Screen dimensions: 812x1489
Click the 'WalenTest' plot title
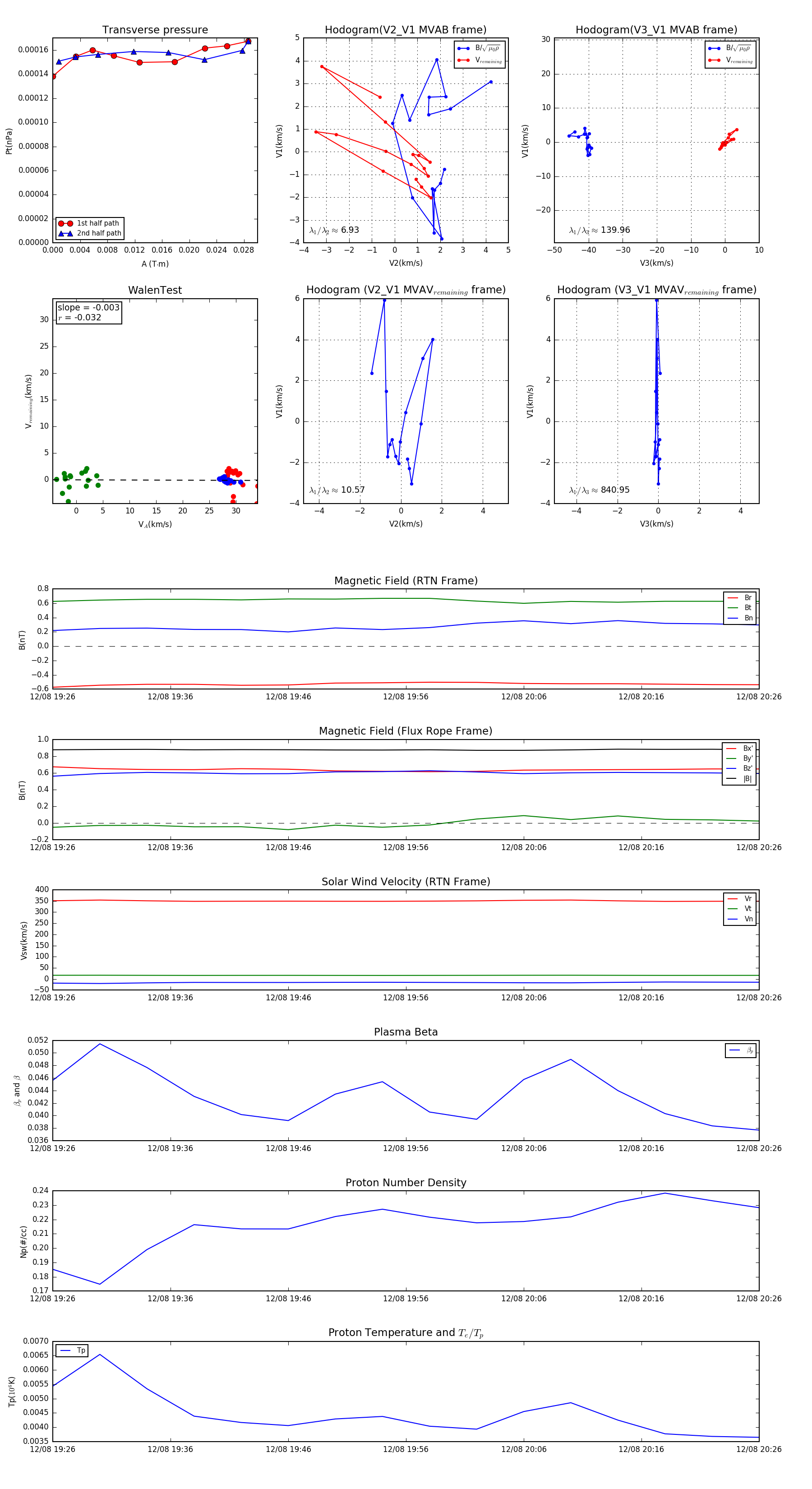pos(155,290)
